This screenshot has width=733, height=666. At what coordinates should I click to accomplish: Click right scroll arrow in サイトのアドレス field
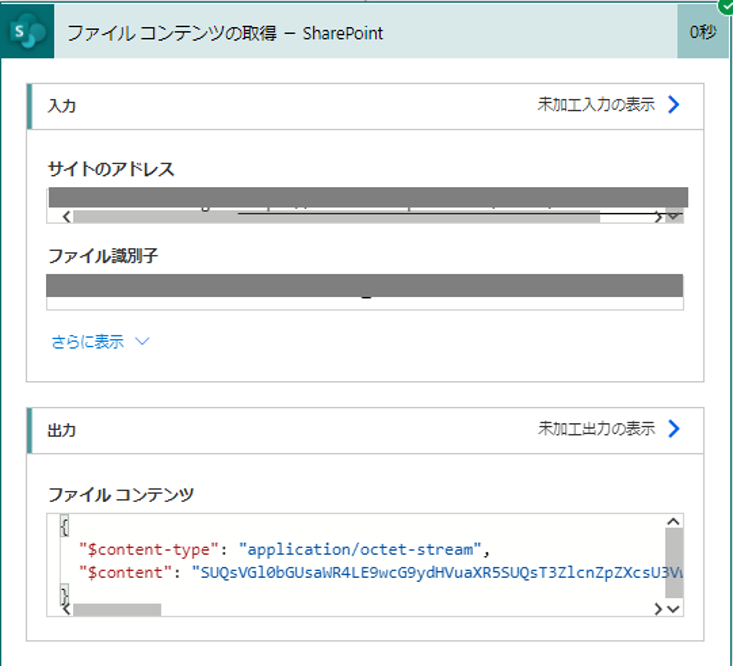point(658,217)
